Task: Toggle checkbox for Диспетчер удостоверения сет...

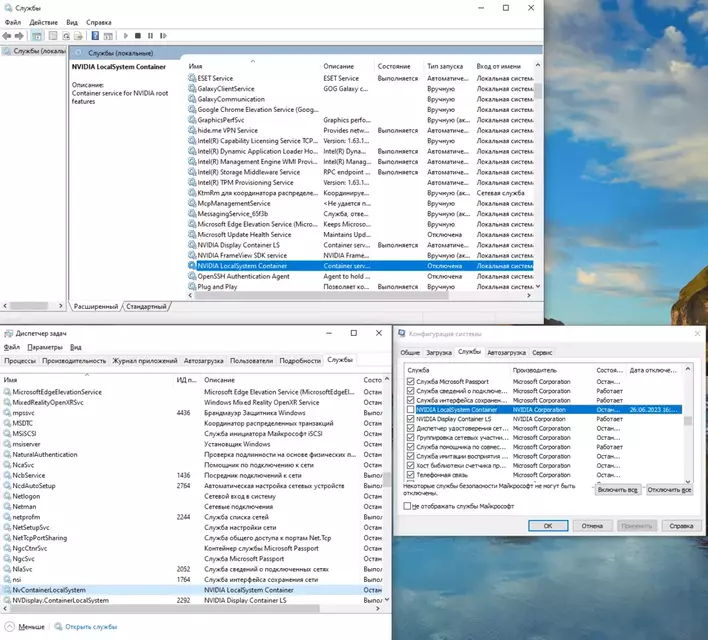Action: point(410,428)
